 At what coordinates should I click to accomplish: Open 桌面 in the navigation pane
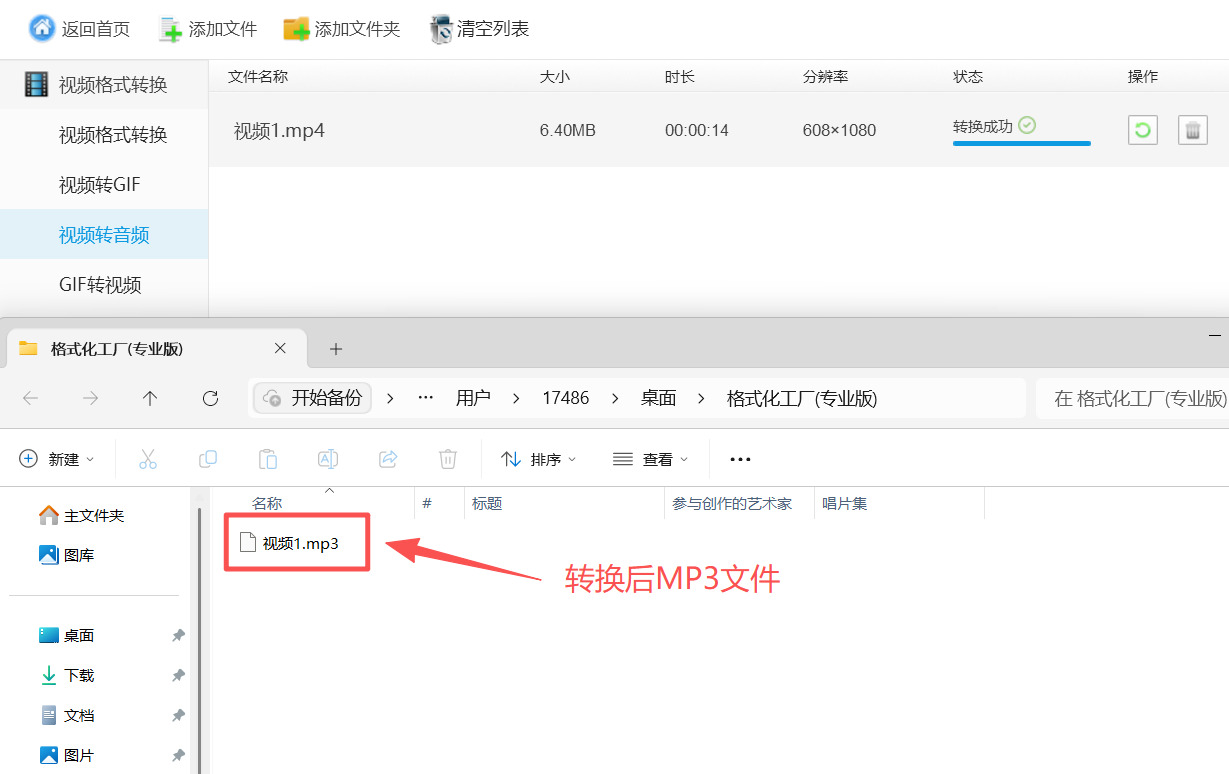(67, 635)
